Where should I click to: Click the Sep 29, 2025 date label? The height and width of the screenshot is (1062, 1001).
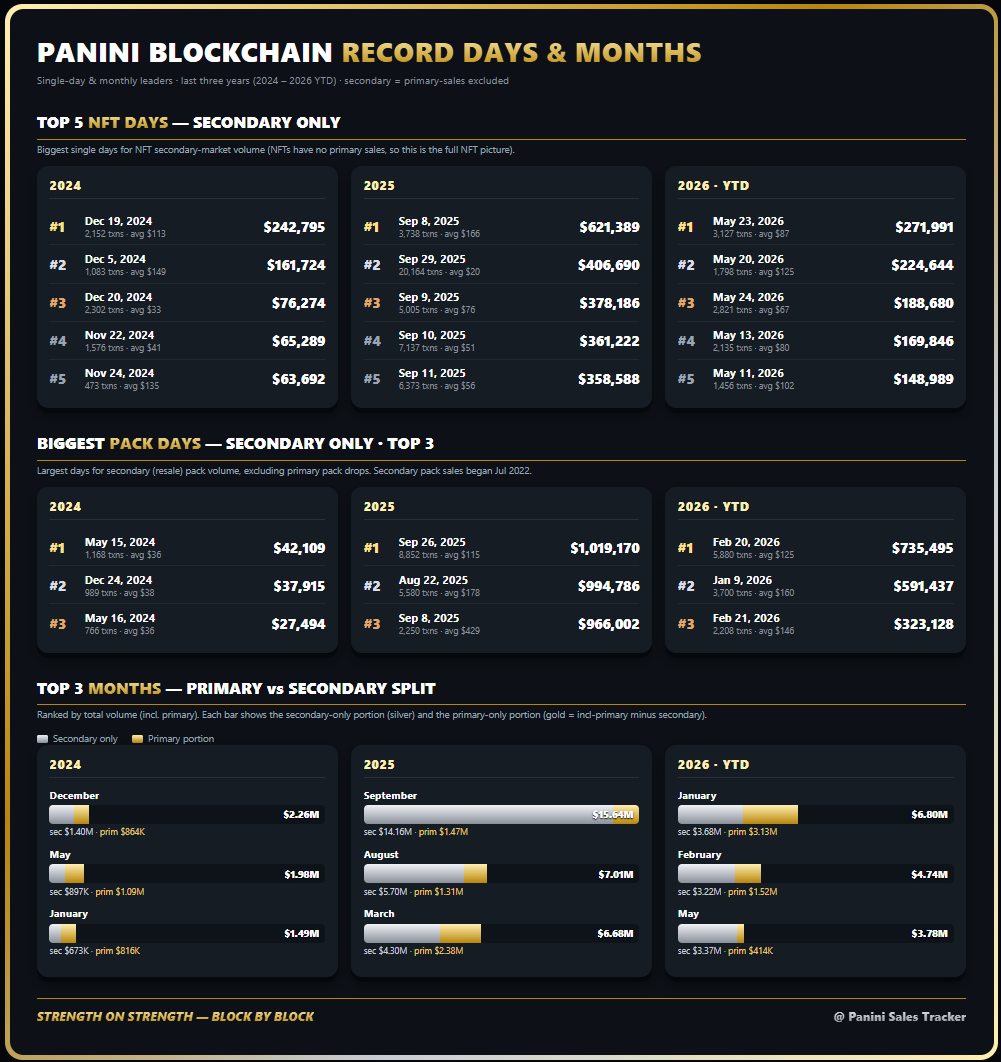point(432,259)
